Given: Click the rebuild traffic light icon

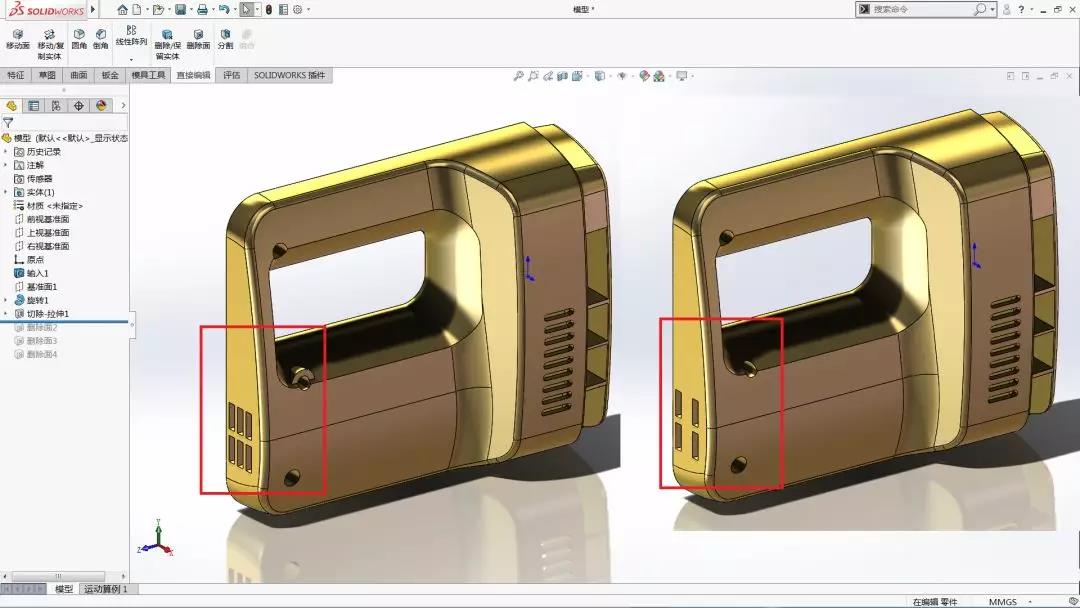Looking at the screenshot, I should tap(267, 9).
